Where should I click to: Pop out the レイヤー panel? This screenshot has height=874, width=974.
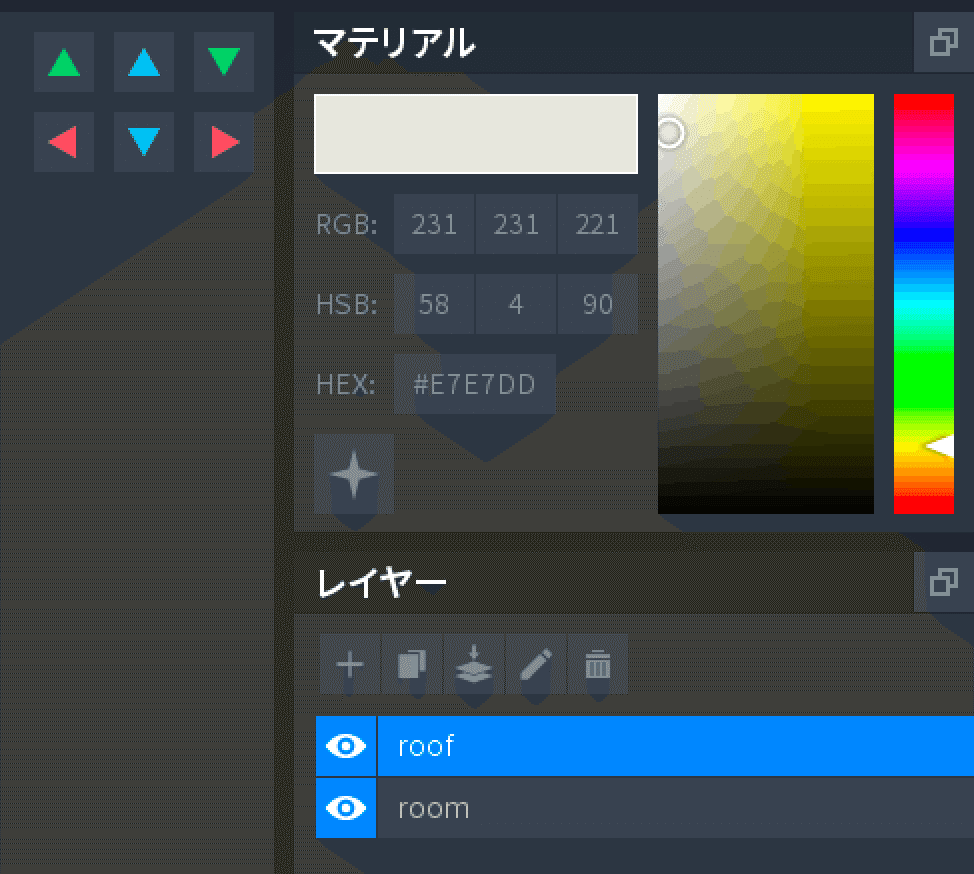coord(944,582)
